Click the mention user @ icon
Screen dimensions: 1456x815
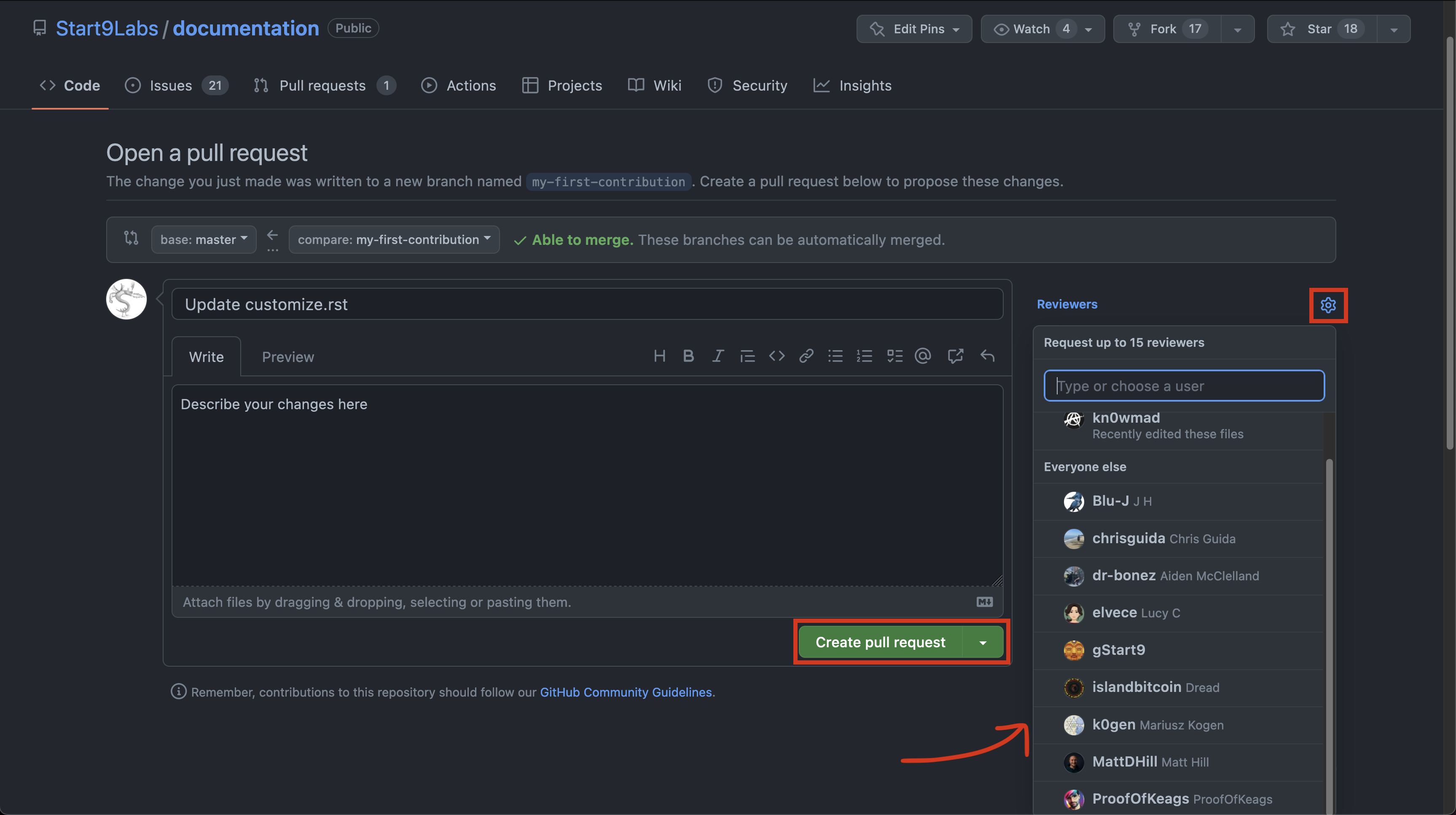923,356
